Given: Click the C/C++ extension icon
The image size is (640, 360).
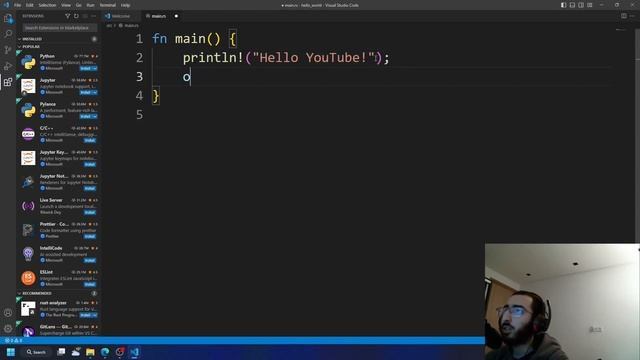Looking at the screenshot, I should pyautogui.click(x=28, y=134).
